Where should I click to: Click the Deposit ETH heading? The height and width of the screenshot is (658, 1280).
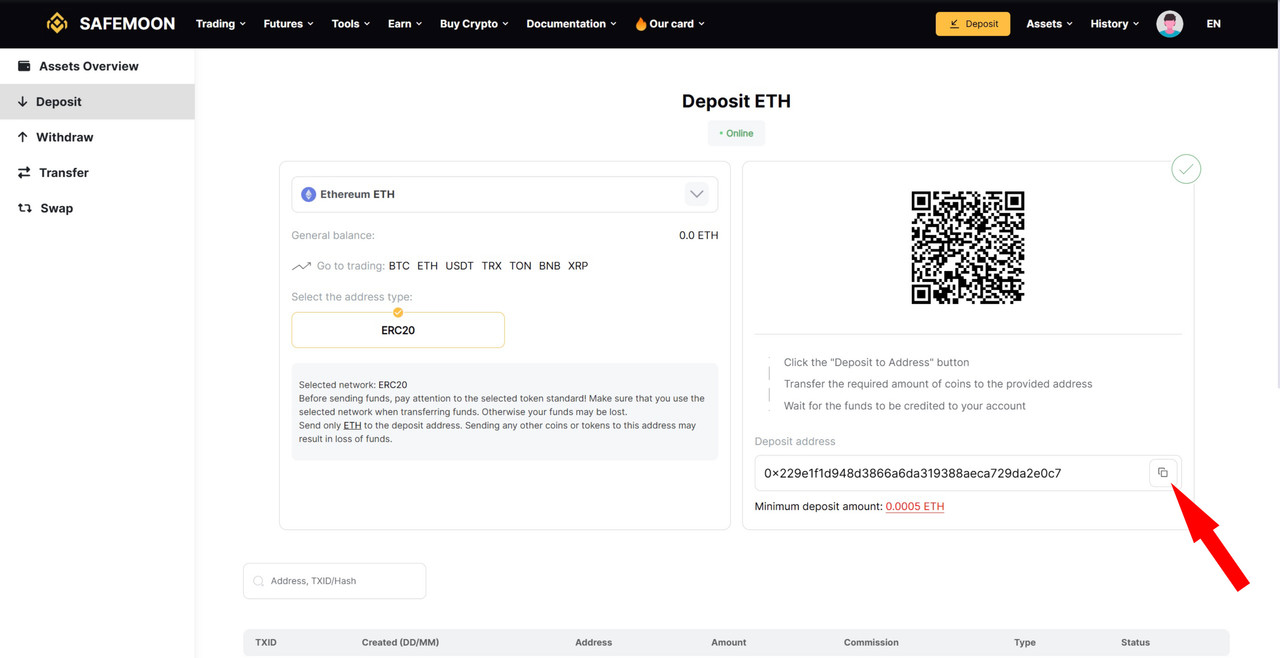736,101
